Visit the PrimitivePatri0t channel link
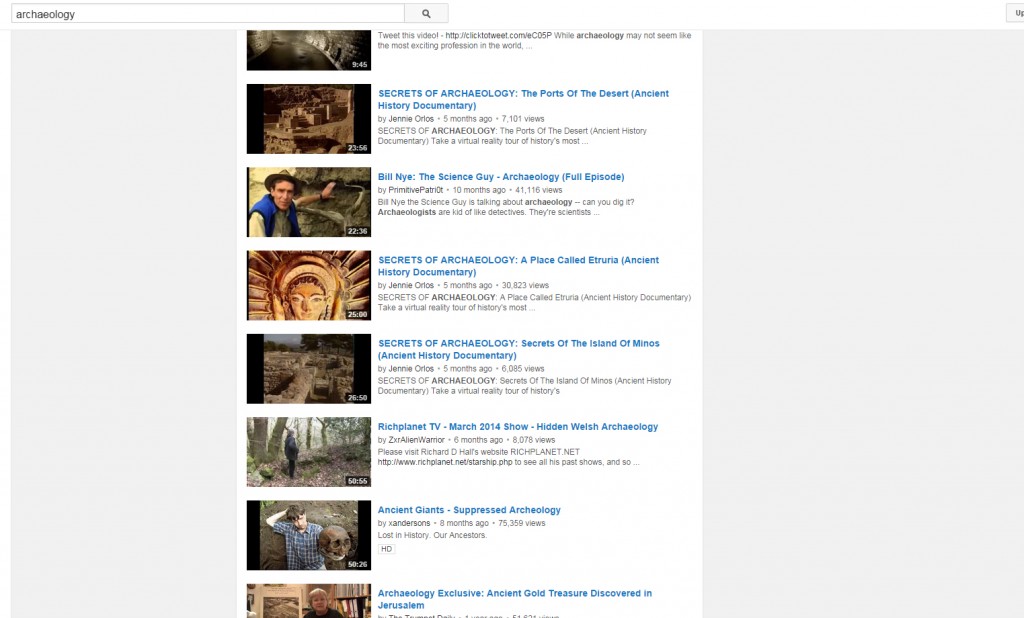This screenshot has height=618, width=1024. click(x=415, y=190)
